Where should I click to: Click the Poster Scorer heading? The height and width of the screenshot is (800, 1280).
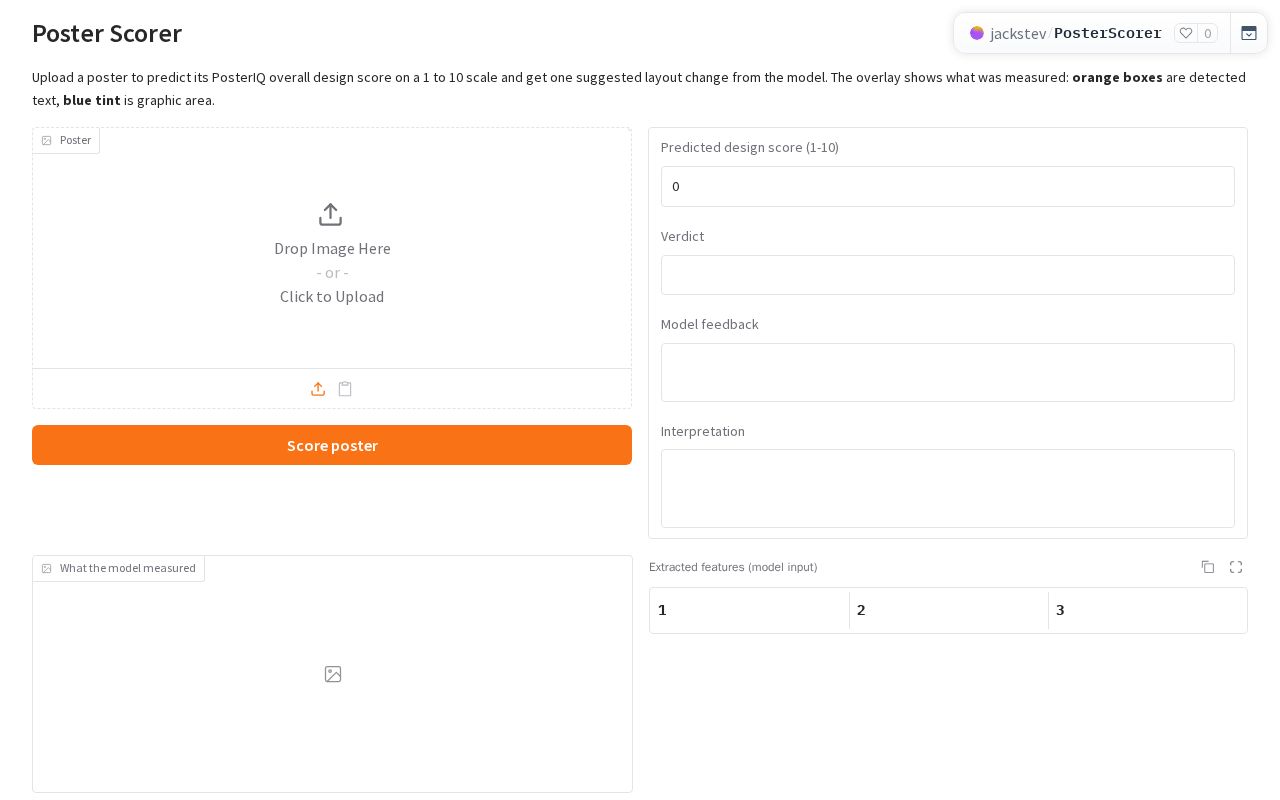pyautogui.click(x=107, y=33)
